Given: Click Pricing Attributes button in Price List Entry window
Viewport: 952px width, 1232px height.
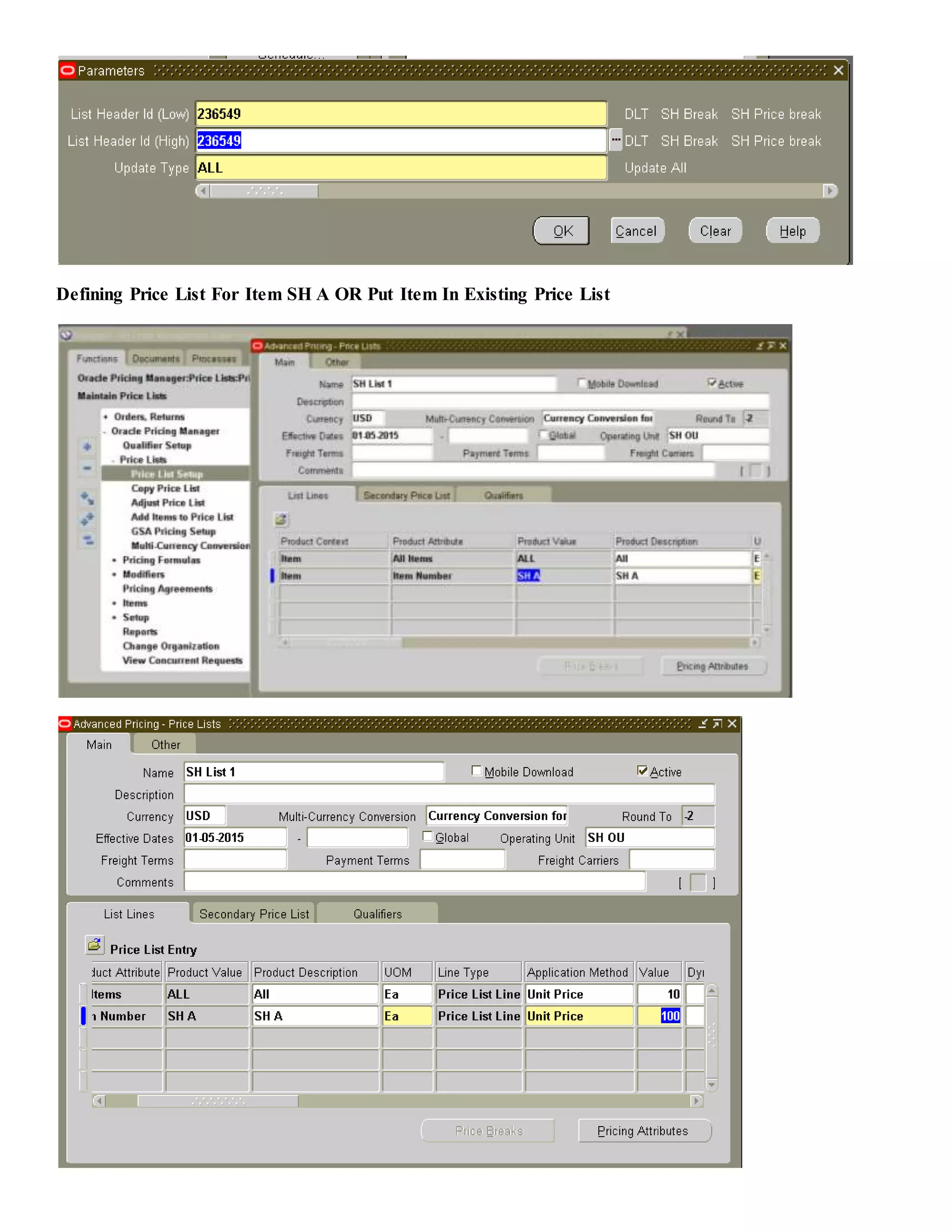Looking at the screenshot, I should pos(644,1131).
